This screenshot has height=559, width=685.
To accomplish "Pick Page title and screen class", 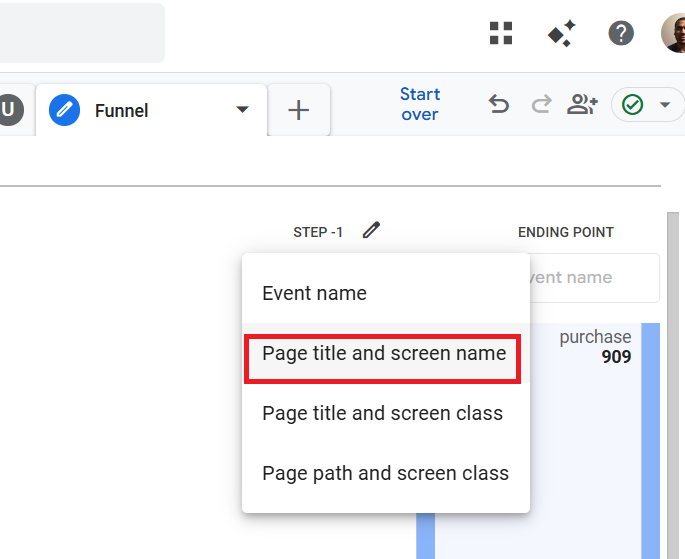I will pos(382,413).
